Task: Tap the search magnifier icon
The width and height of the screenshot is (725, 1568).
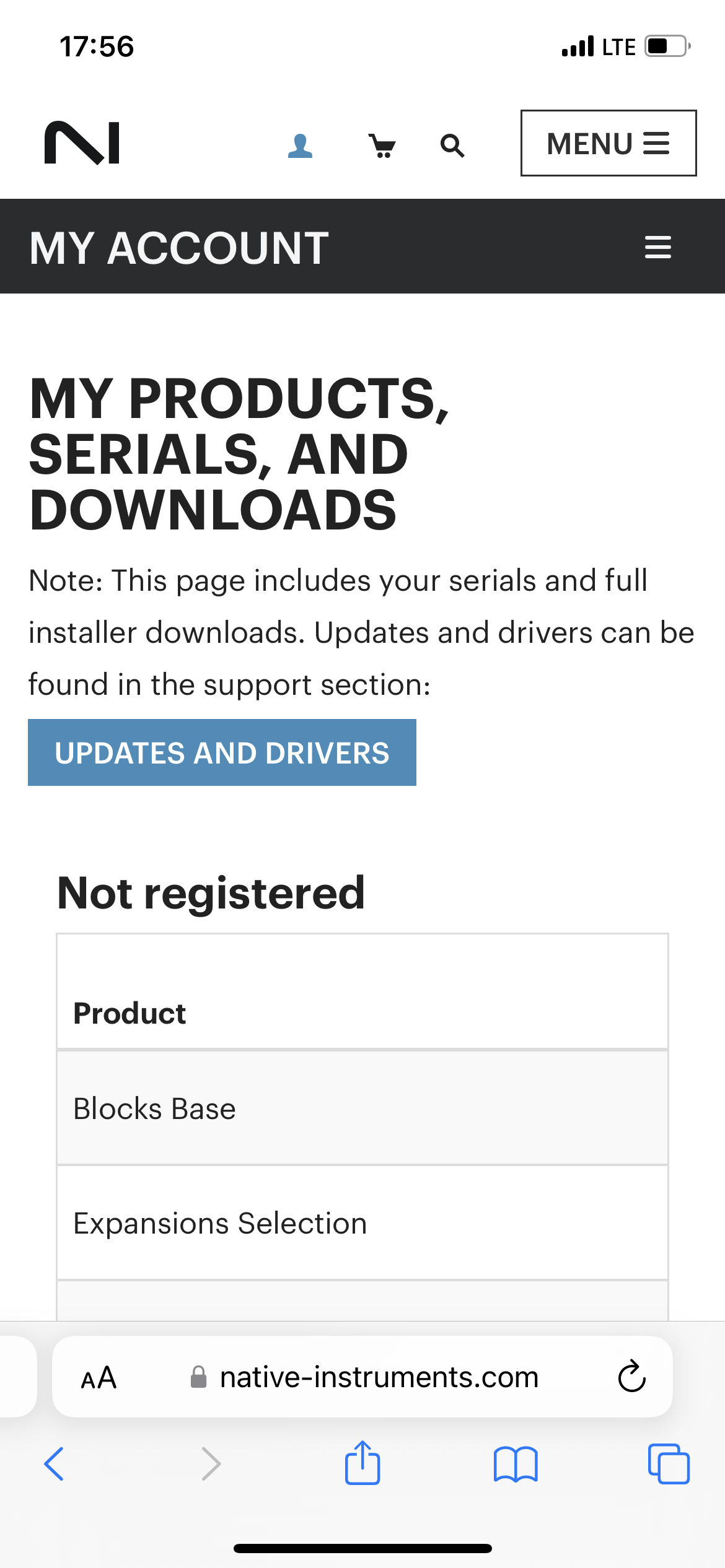Action: point(452,146)
